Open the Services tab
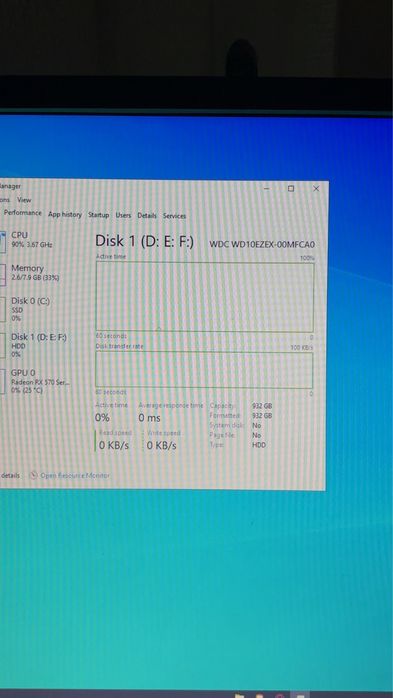 pyautogui.click(x=174, y=216)
